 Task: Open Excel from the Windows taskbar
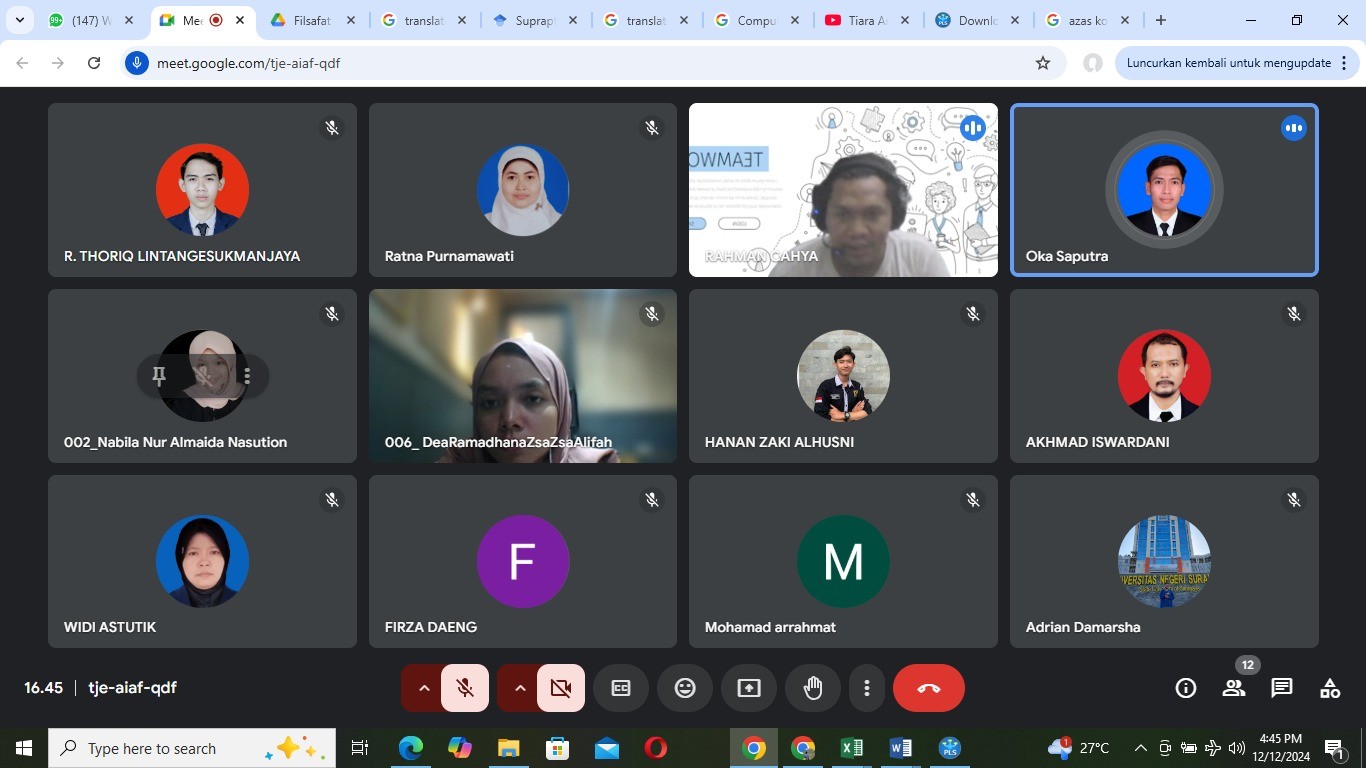[852, 748]
